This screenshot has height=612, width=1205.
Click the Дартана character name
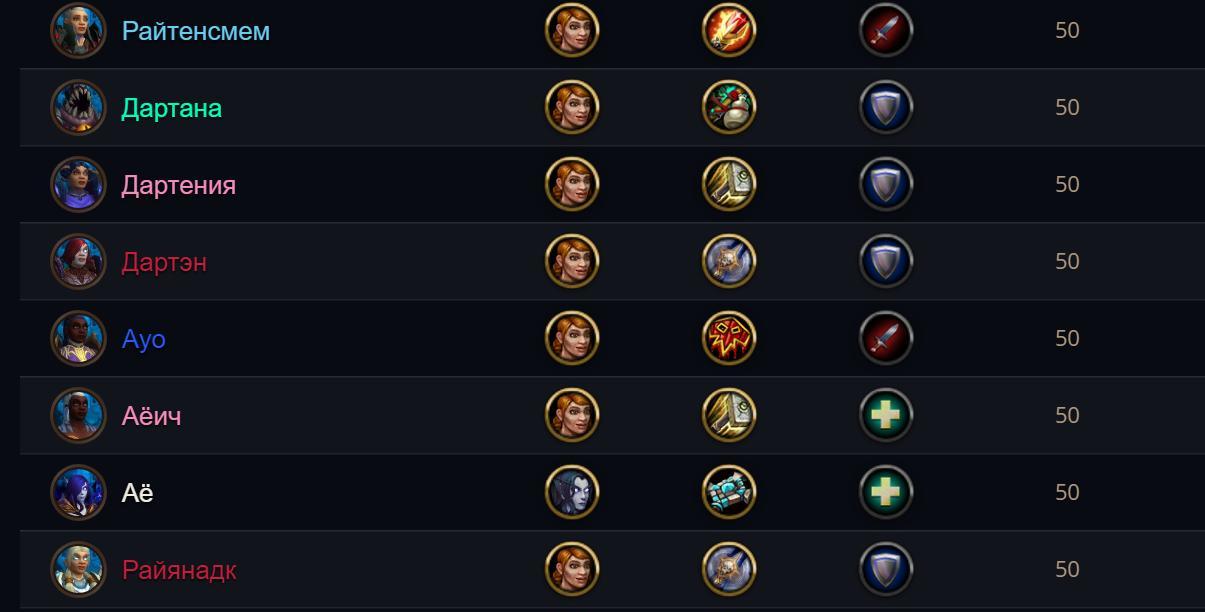172,108
